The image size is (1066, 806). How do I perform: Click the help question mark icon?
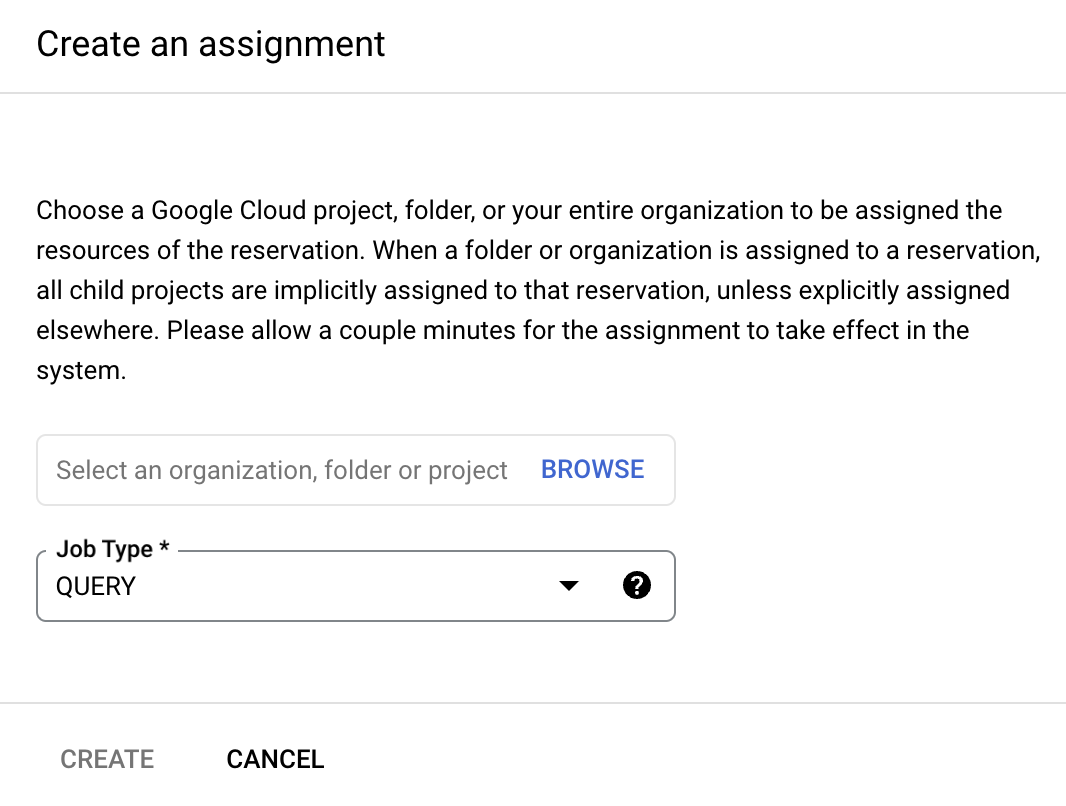click(x=636, y=586)
